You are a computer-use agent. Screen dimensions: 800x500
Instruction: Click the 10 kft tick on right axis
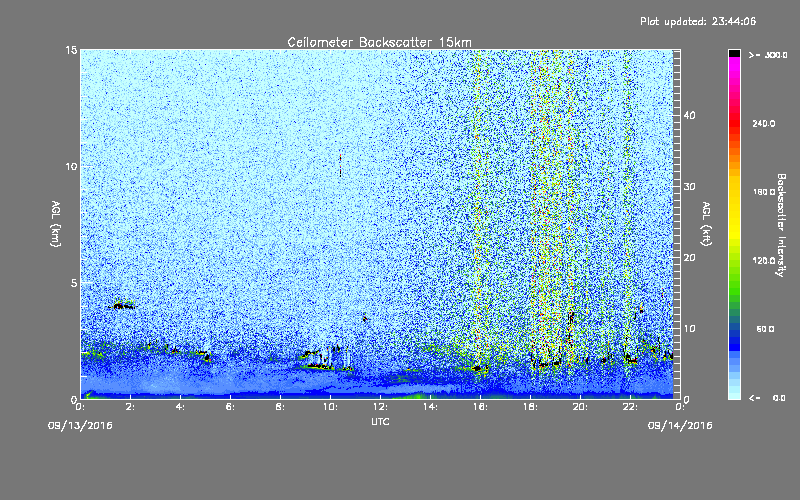689,329
